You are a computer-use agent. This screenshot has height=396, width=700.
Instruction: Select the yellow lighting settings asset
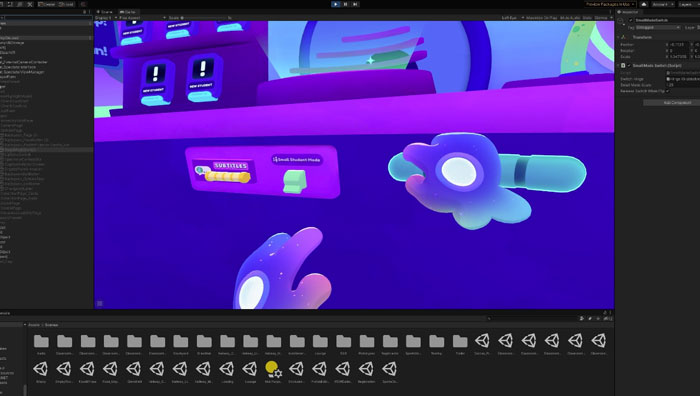click(x=273, y=370)
